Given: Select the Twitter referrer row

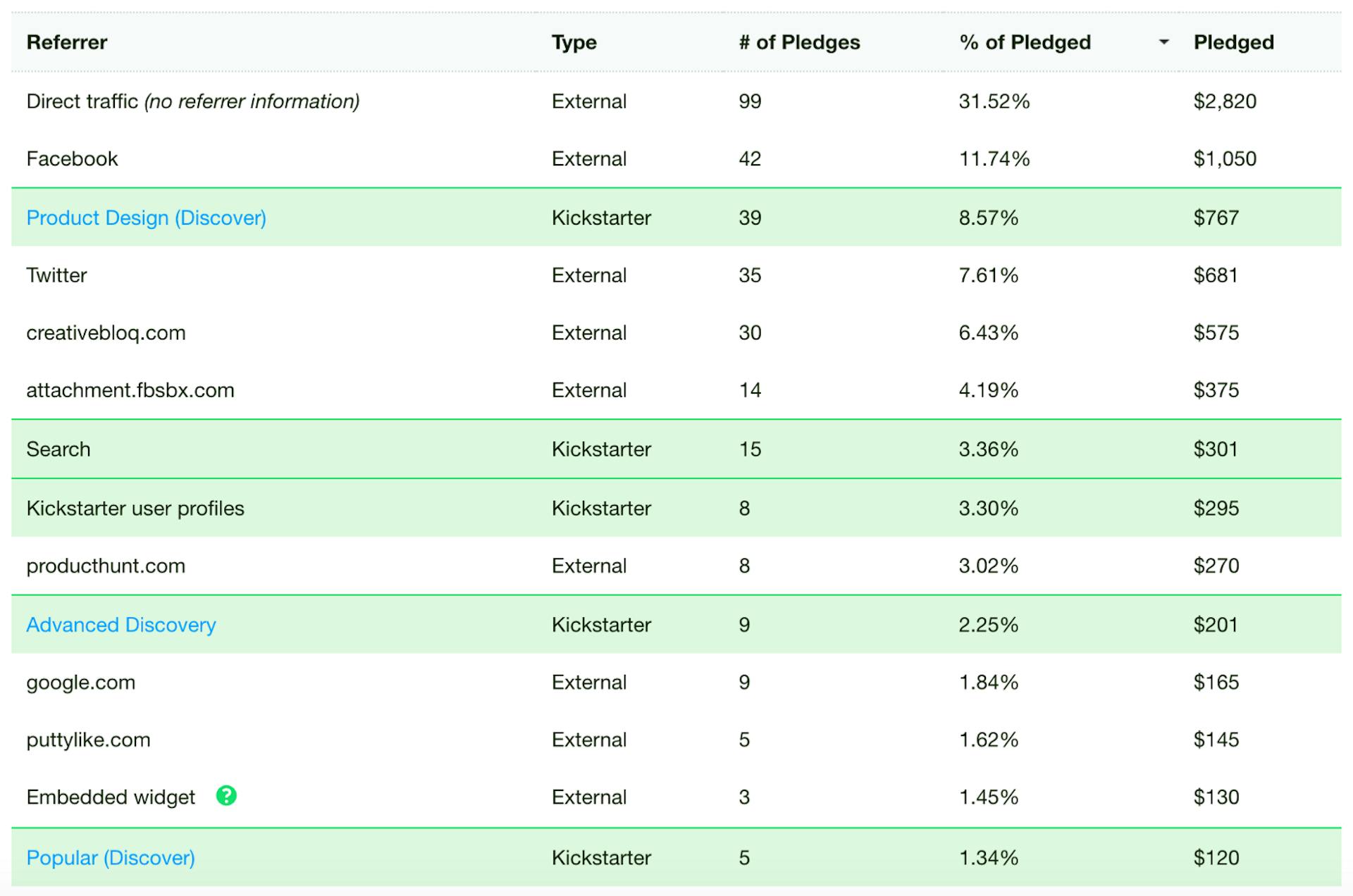Looking at the screenshot, I should (56, 275).
